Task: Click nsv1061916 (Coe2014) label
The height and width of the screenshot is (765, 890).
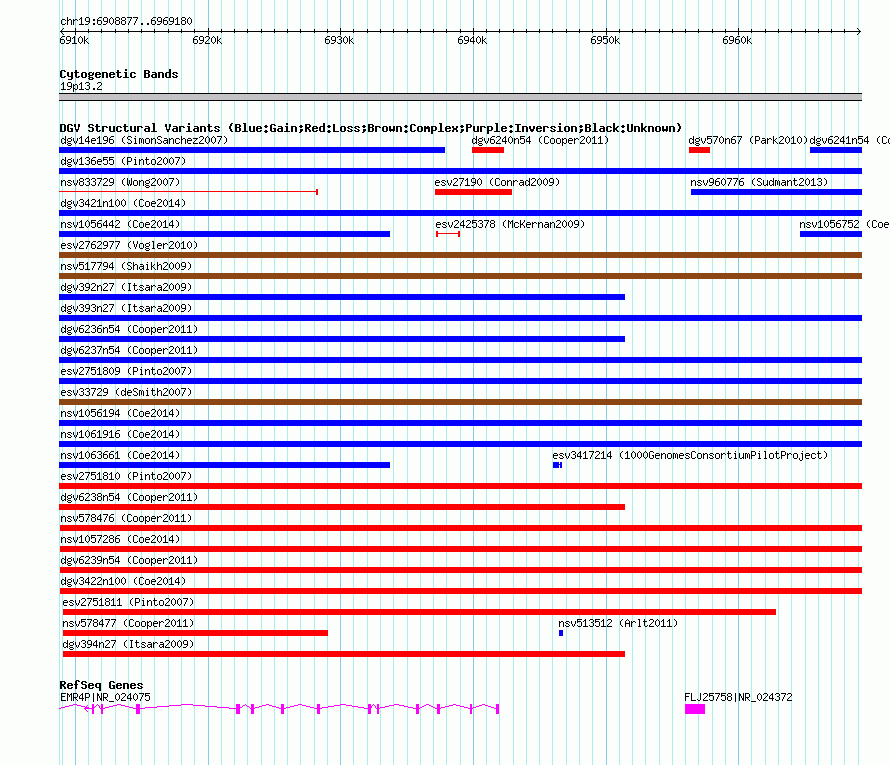Action: click(x=120, y=434)
